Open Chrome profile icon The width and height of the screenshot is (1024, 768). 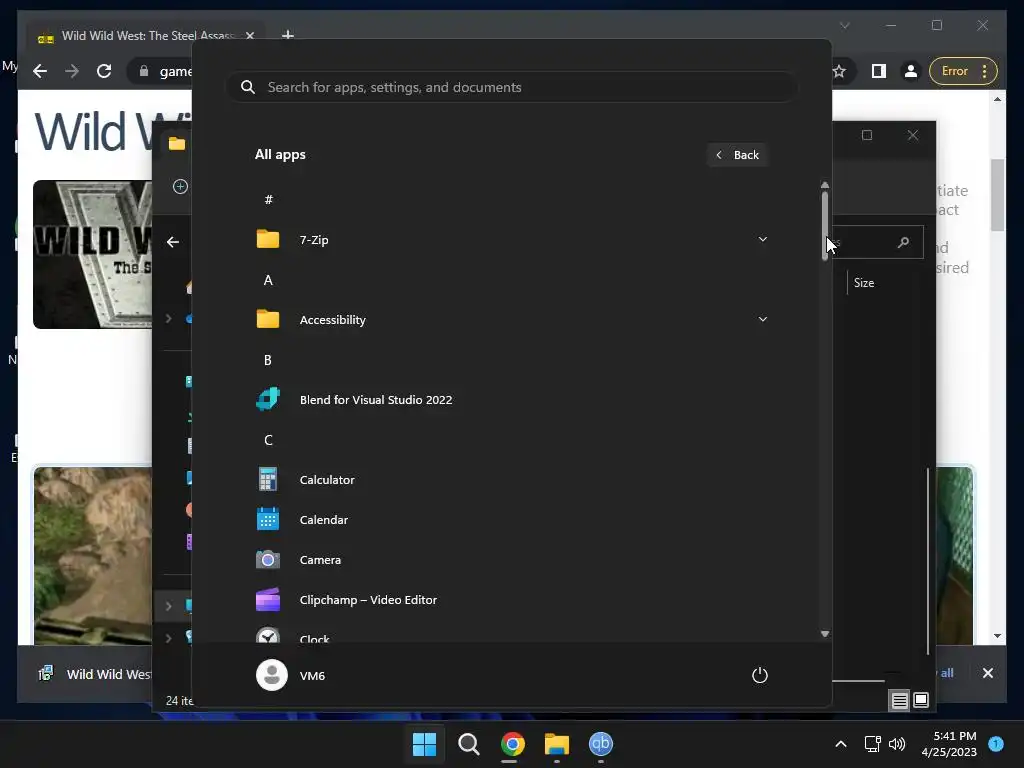pyautogui.click(x=910, y=71)
